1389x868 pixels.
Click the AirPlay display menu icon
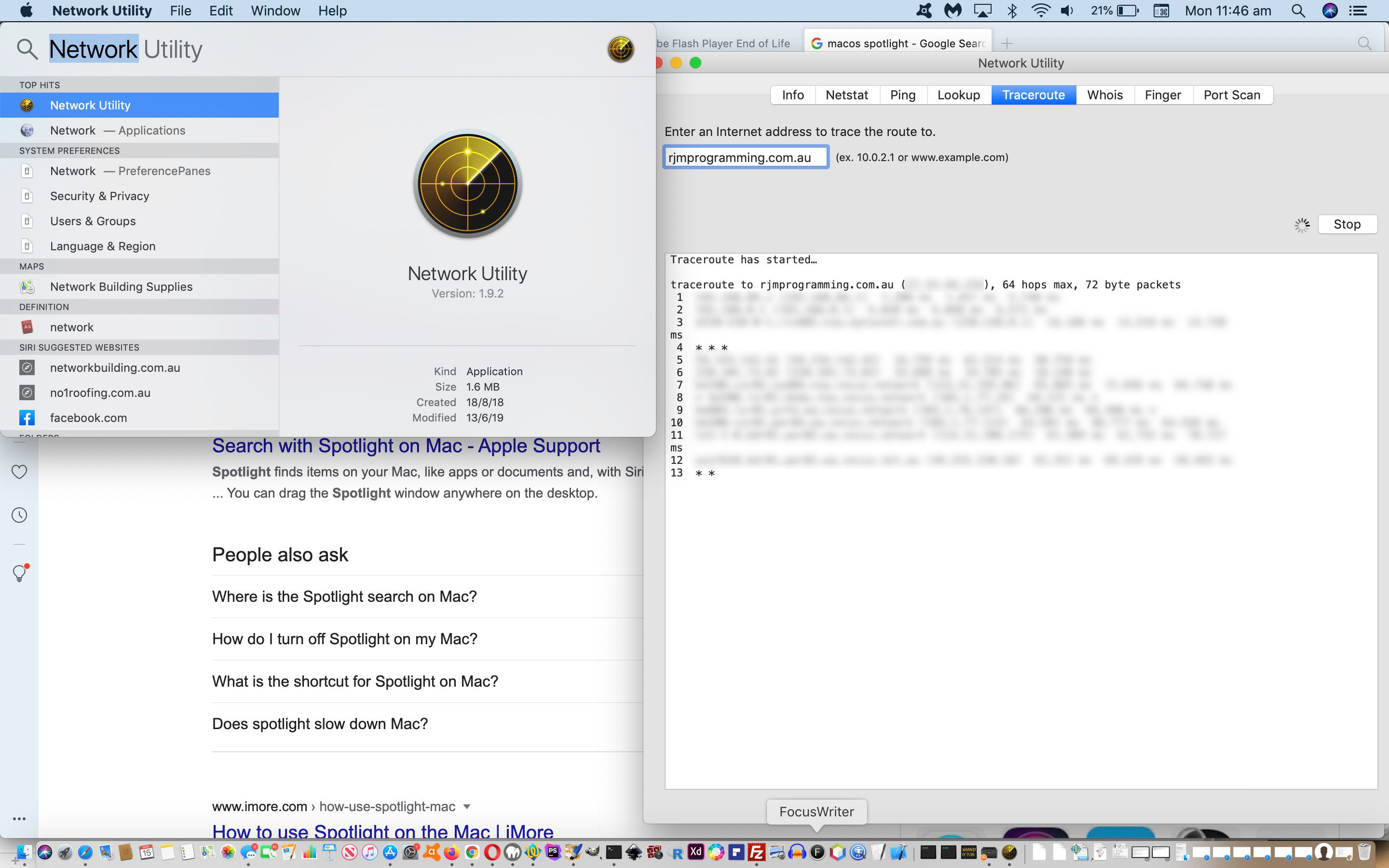coord(982,10)
